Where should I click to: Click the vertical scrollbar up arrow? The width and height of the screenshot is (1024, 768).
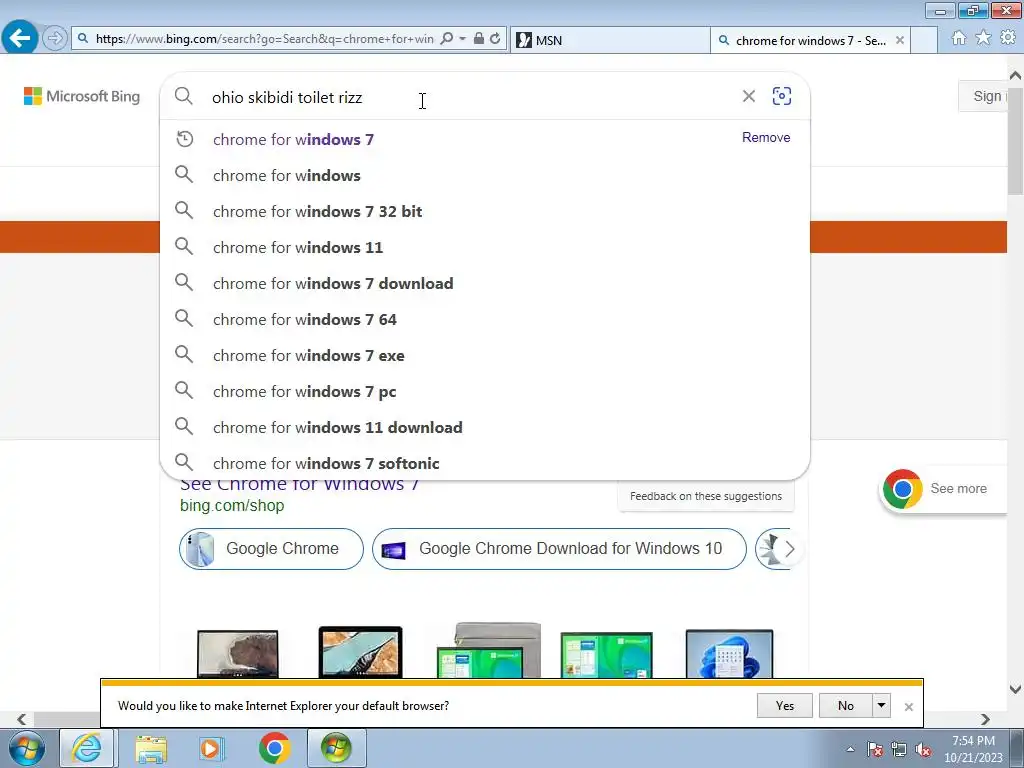[x=1016, y=75]
